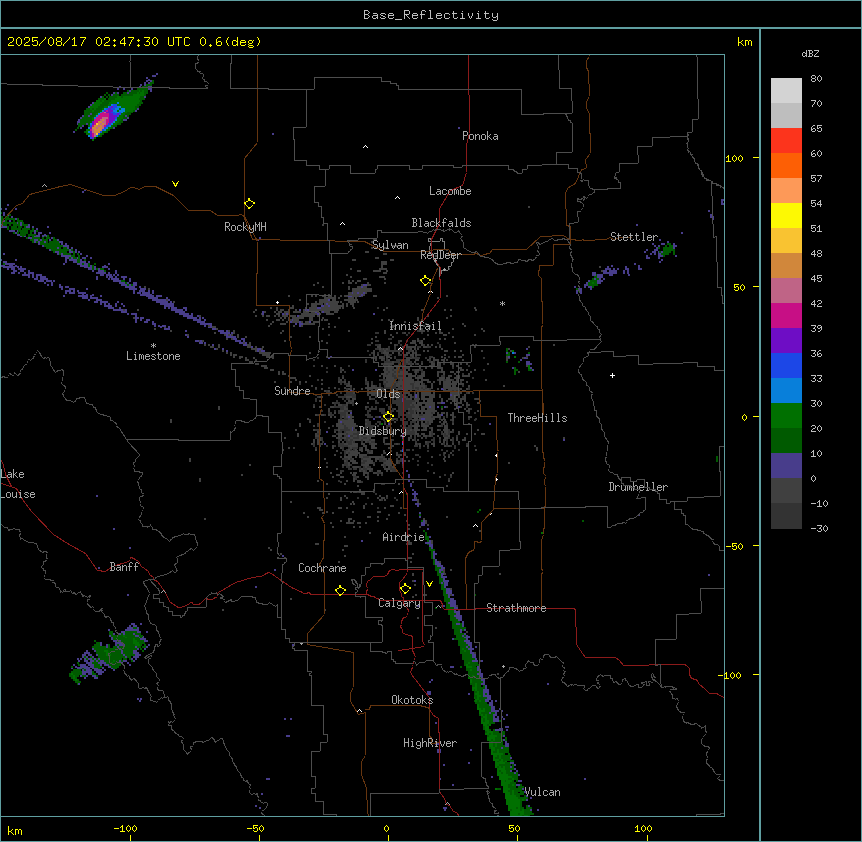Image resolution: width=862 pixels, height=842 pixels.
Task: Select the Innisfail label
Action: pos(415,326)
